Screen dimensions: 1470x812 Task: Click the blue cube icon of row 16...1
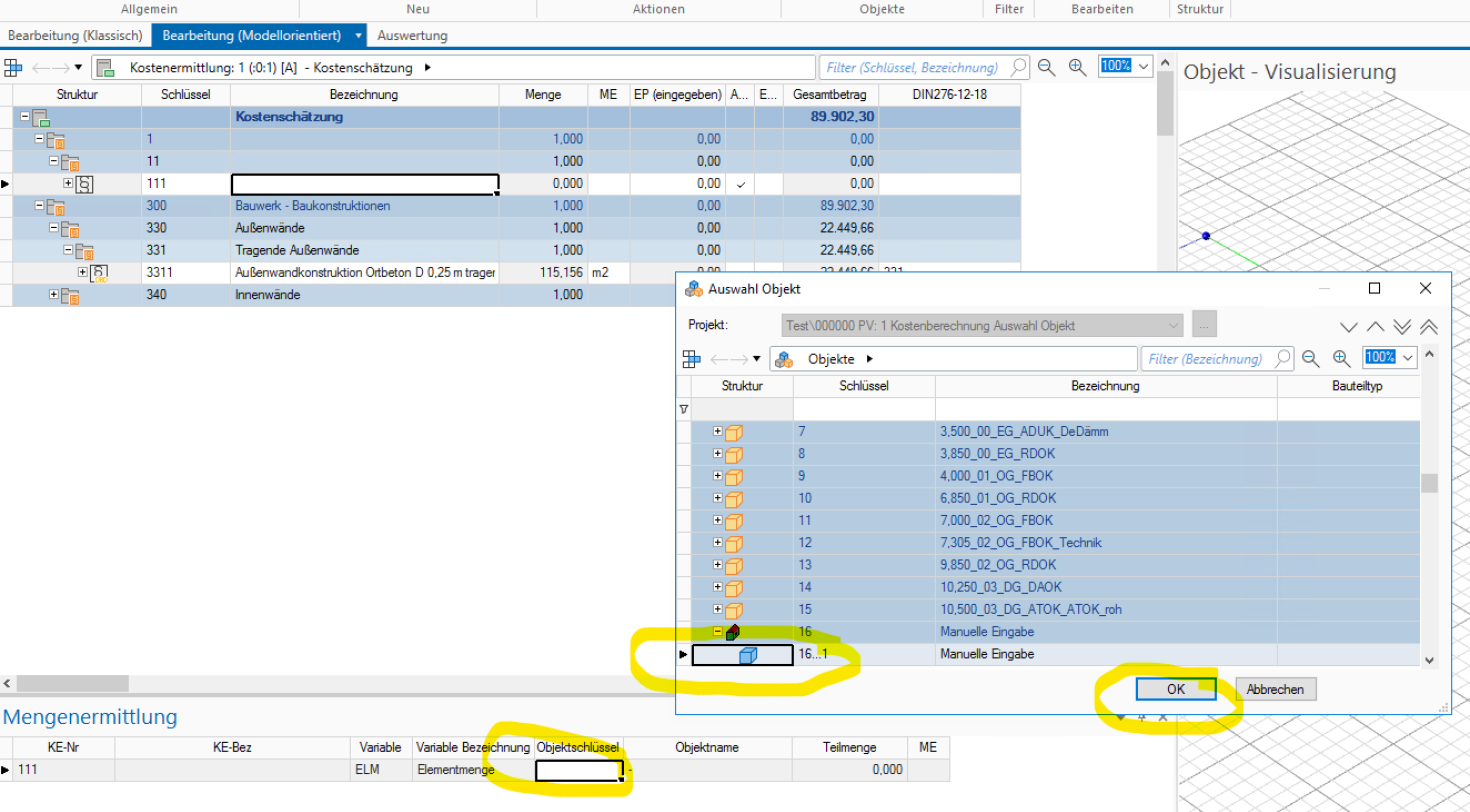point(748,655)
